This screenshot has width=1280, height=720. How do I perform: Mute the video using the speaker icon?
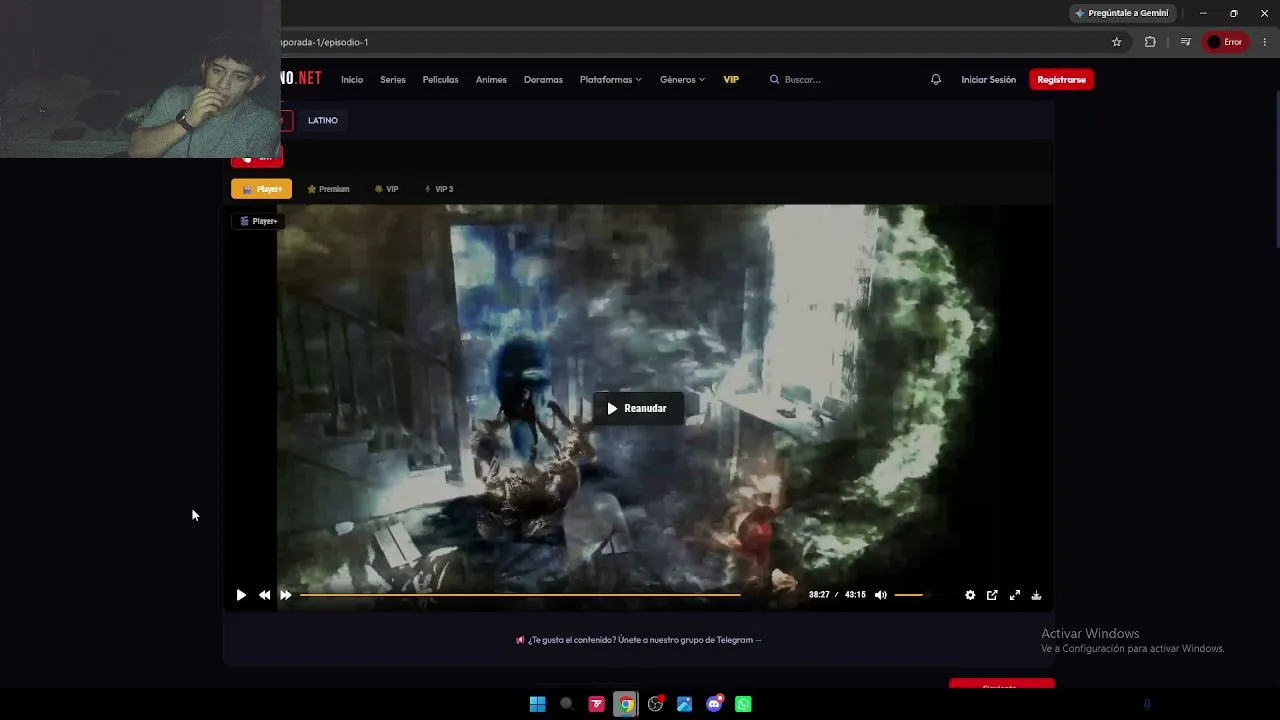[880, 595]
